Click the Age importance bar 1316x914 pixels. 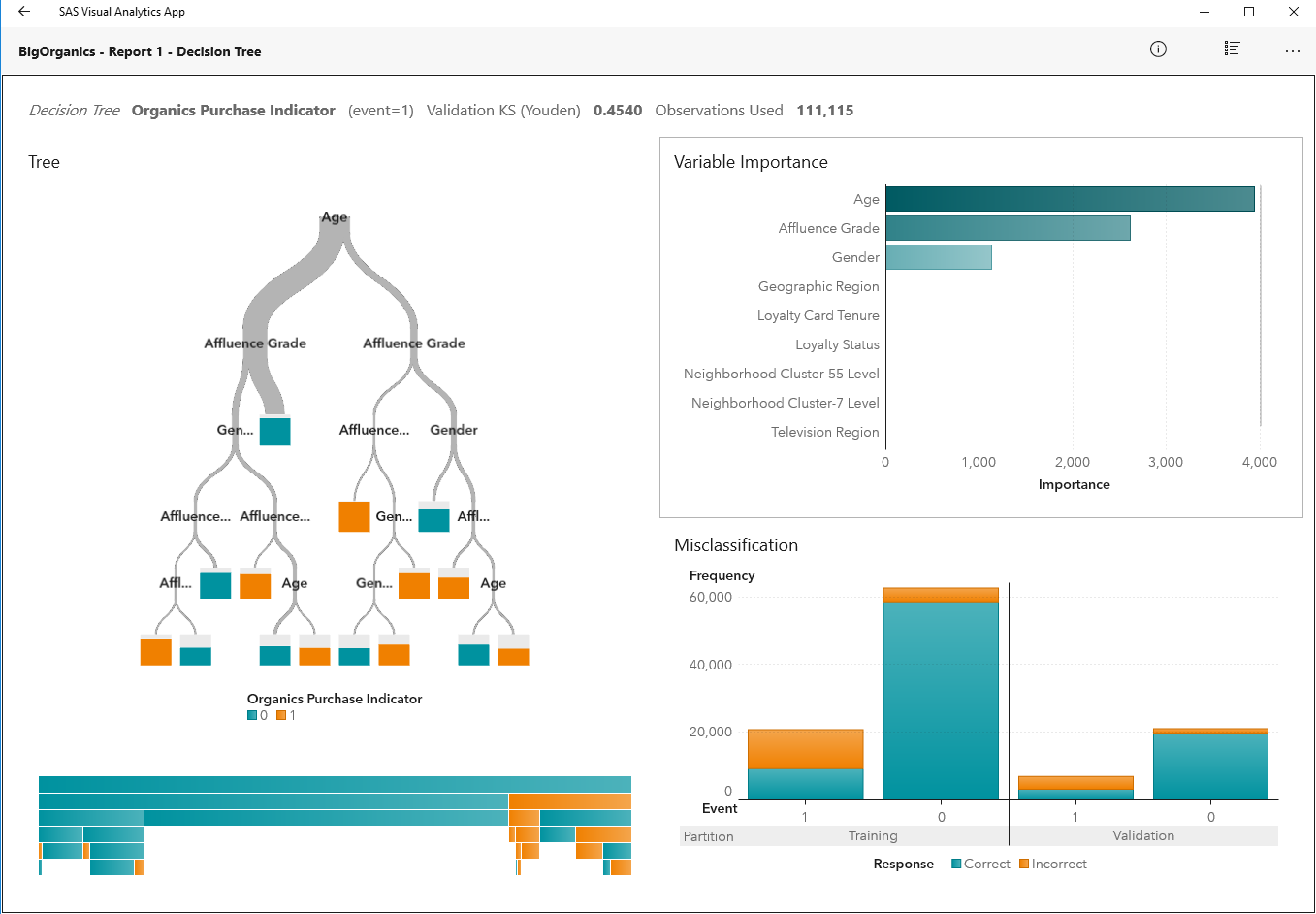tap(1069, 199)
